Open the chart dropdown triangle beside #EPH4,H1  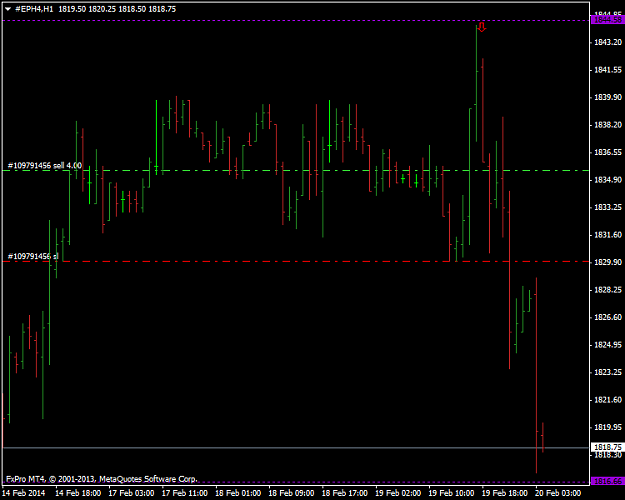coord(8,9)
